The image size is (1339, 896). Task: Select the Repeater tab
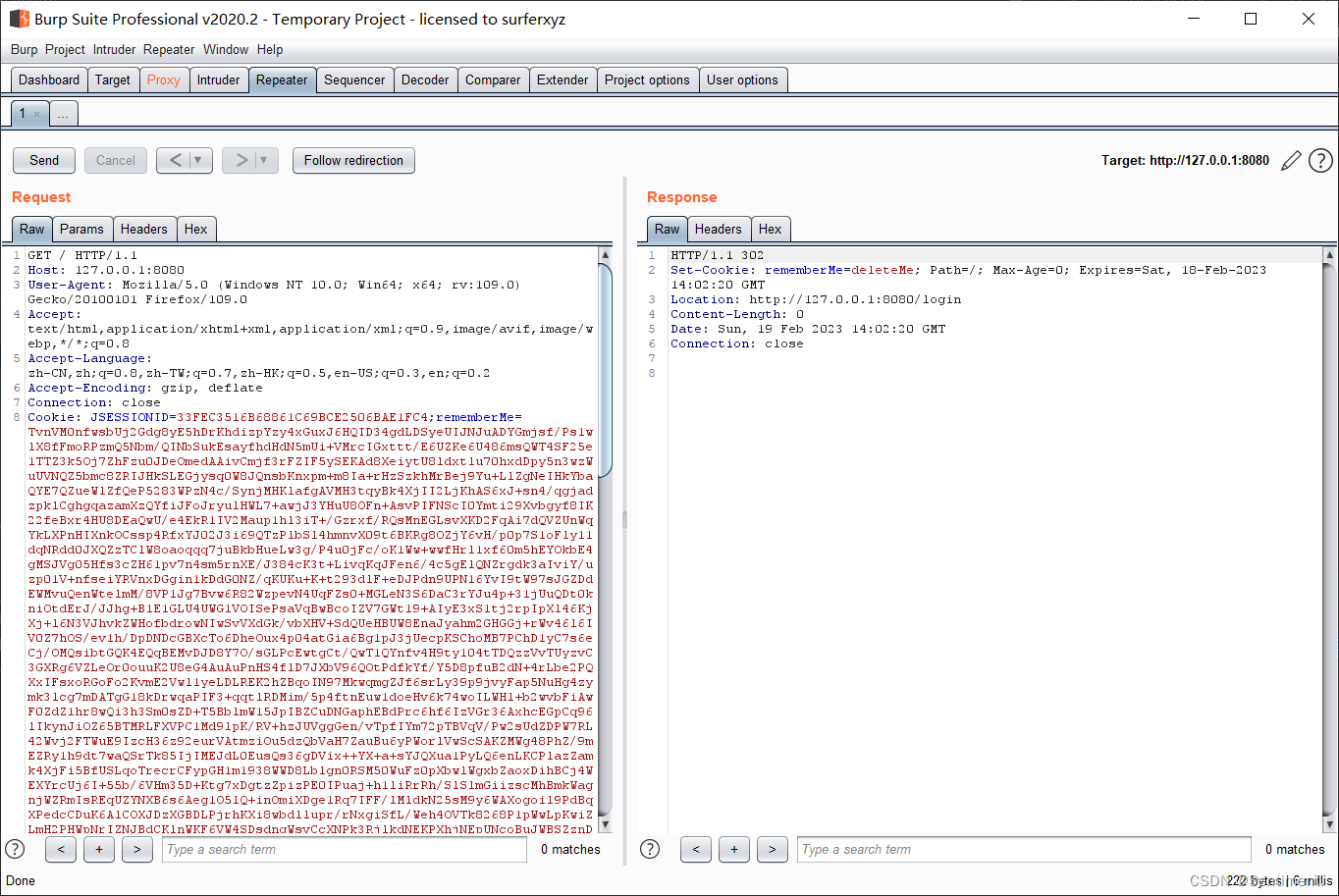(x=282, y=80)
